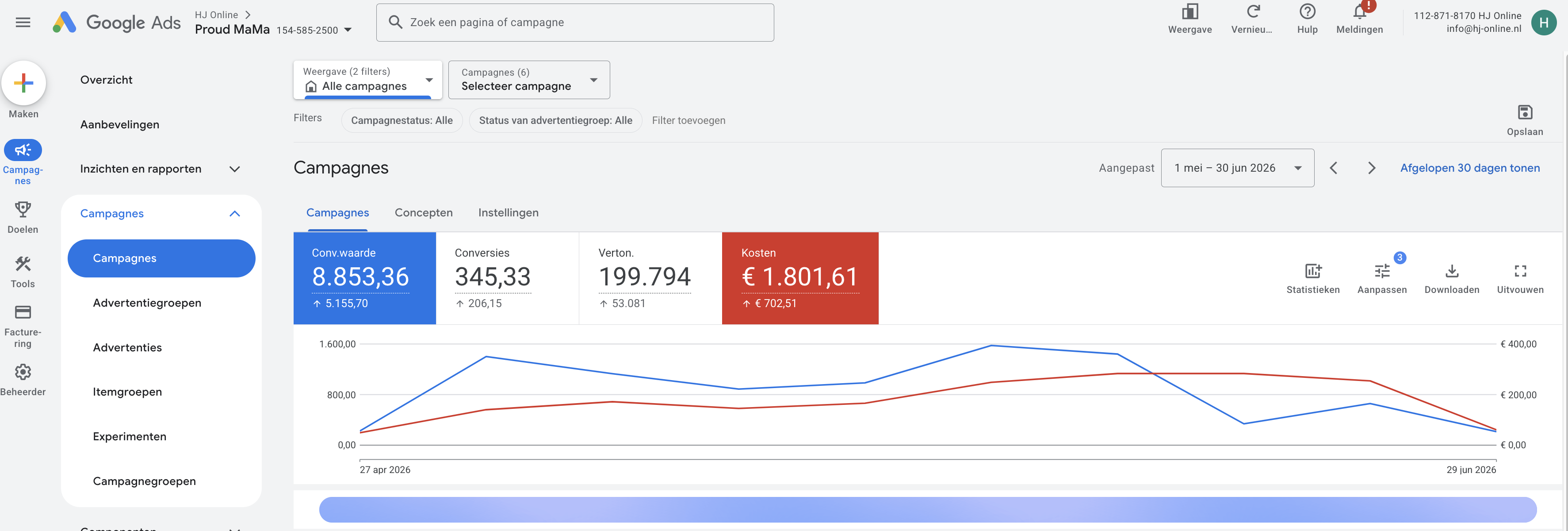Screen dimensions: 1568x531
Task: Open the Statistieken chart icon
Action: tap(1312, 271)
